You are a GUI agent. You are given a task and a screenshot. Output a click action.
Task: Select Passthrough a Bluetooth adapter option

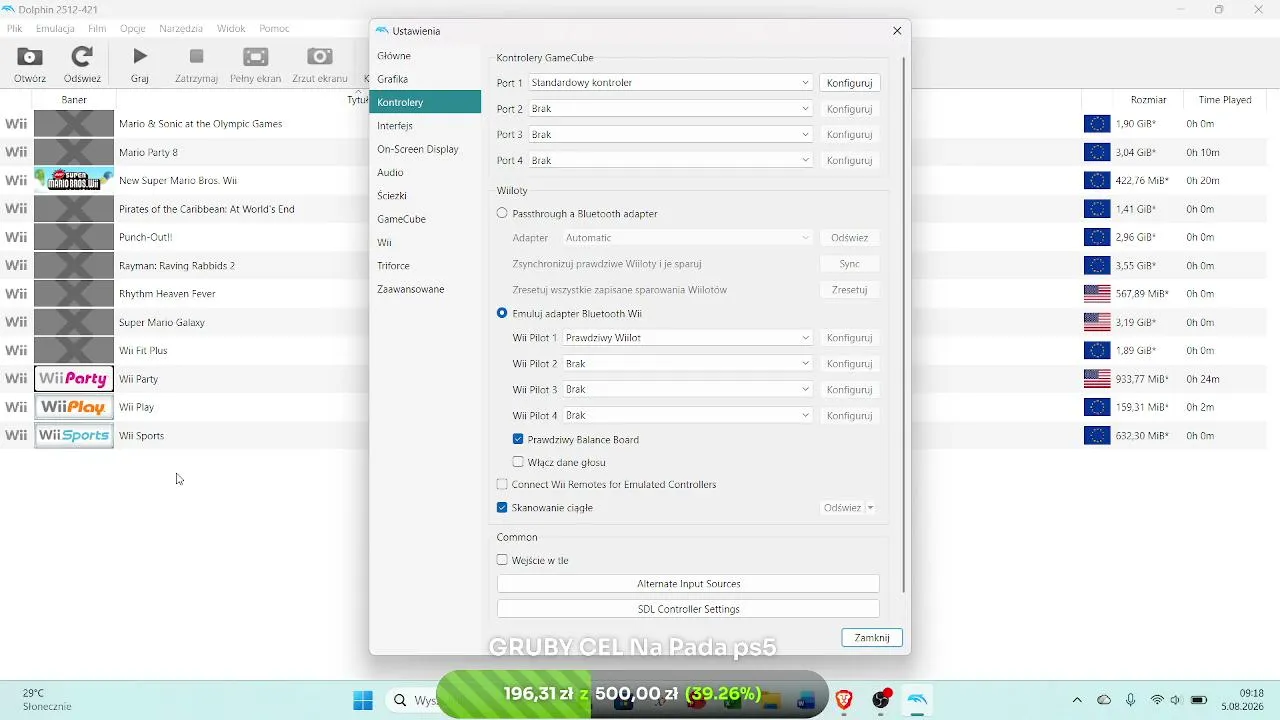[x=502, y=213]
